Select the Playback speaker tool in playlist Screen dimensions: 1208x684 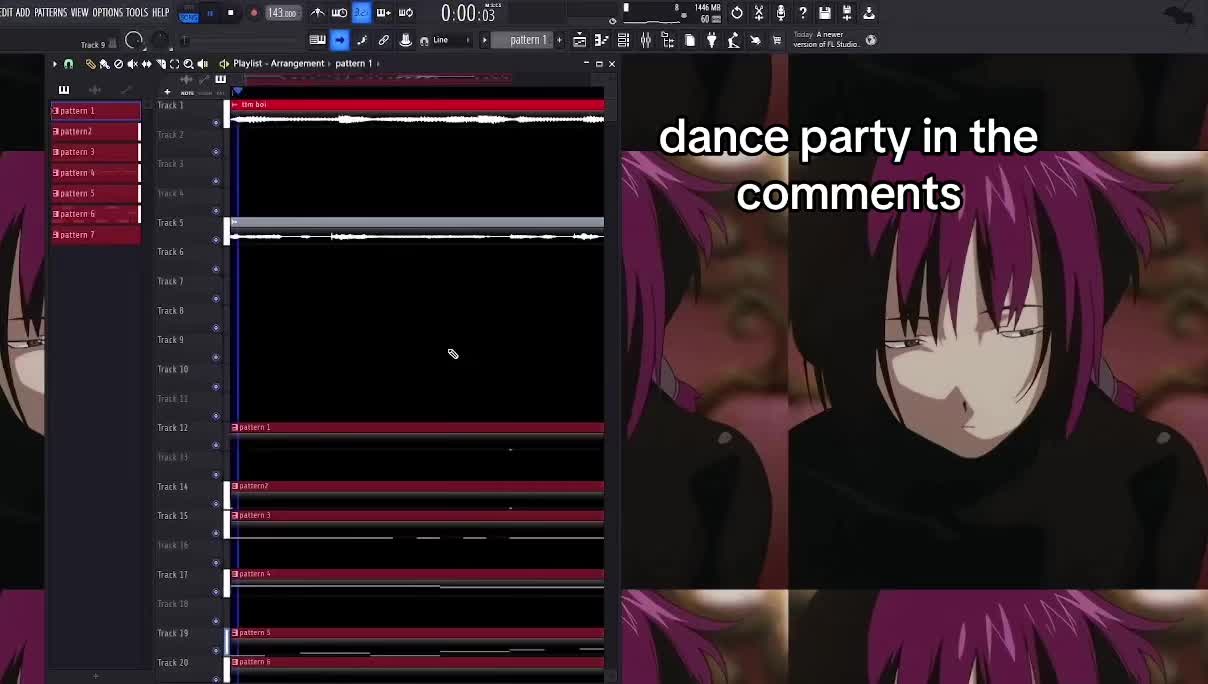(202, 64)
